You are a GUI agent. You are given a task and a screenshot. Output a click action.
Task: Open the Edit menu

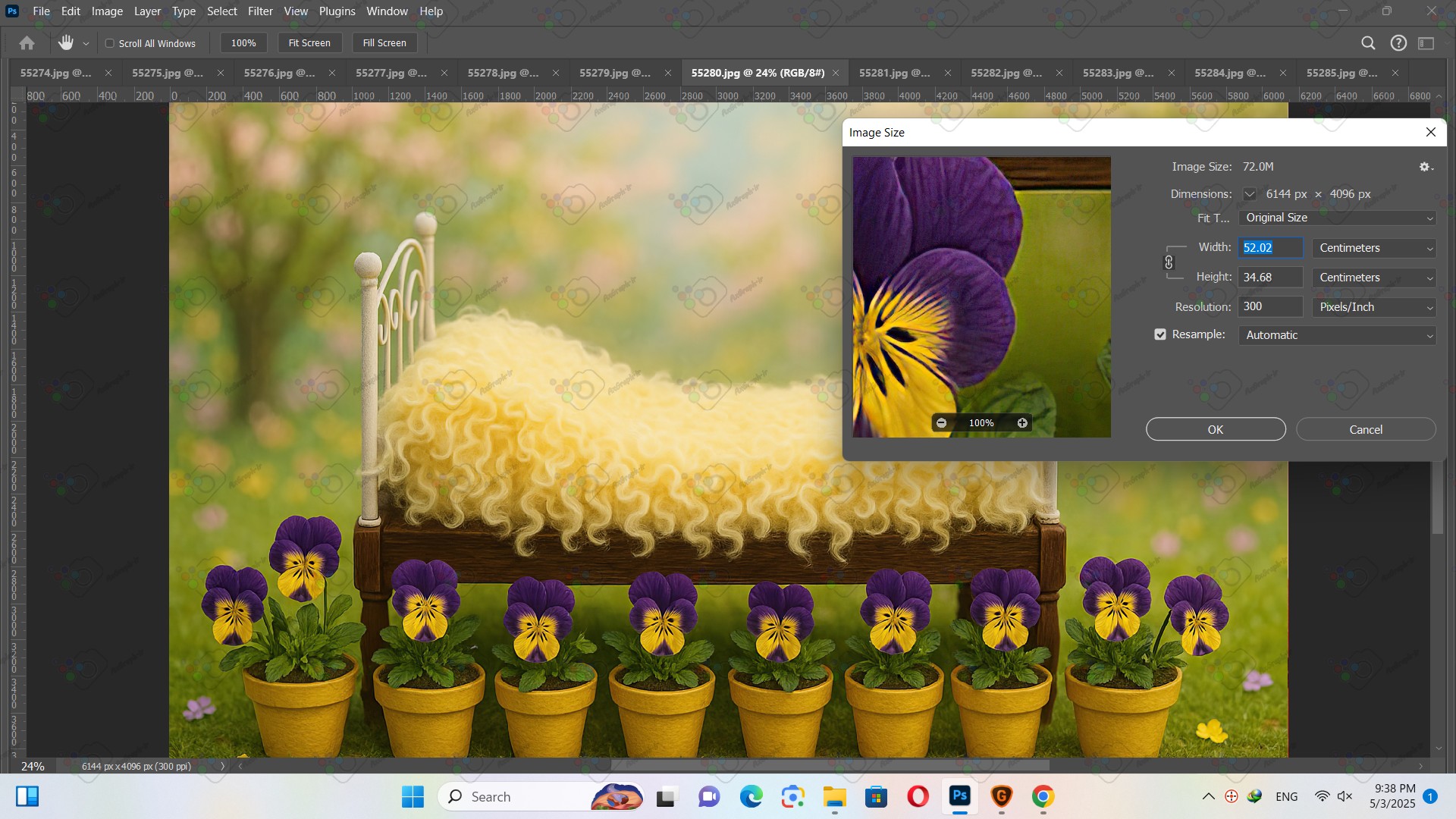[x=71, y=11]
